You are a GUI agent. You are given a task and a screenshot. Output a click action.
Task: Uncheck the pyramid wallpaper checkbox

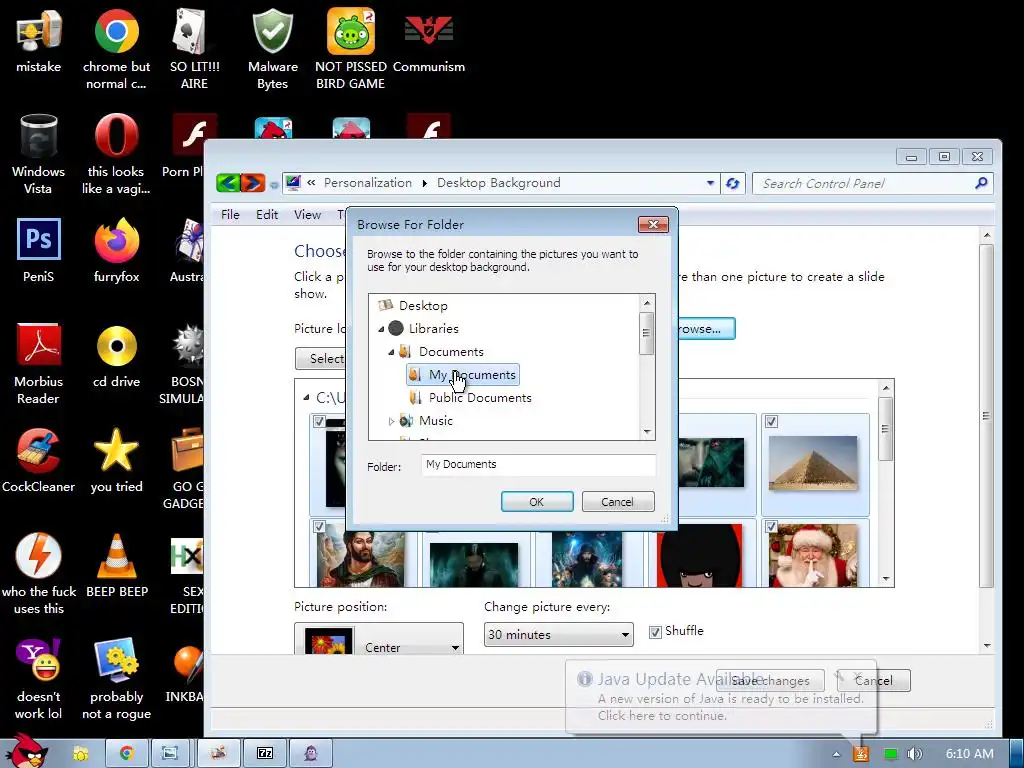click(771, 421)
